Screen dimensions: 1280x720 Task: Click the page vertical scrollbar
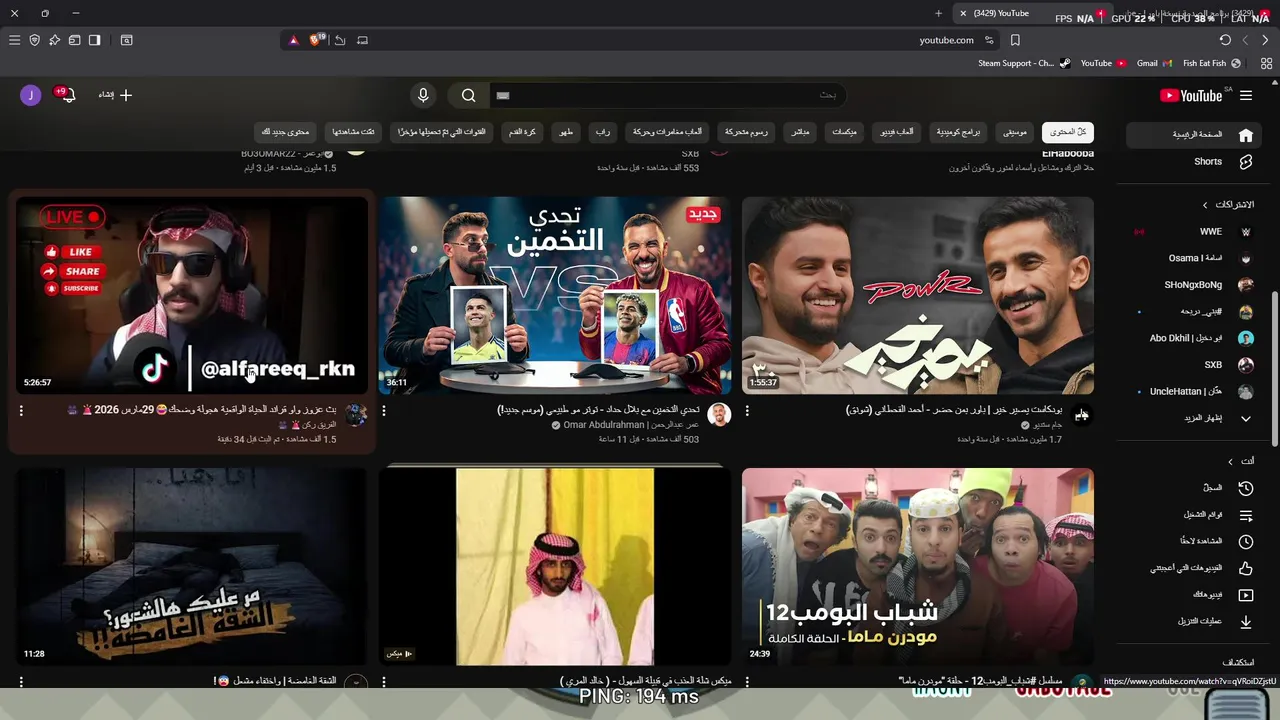(x=1275, y=370)
